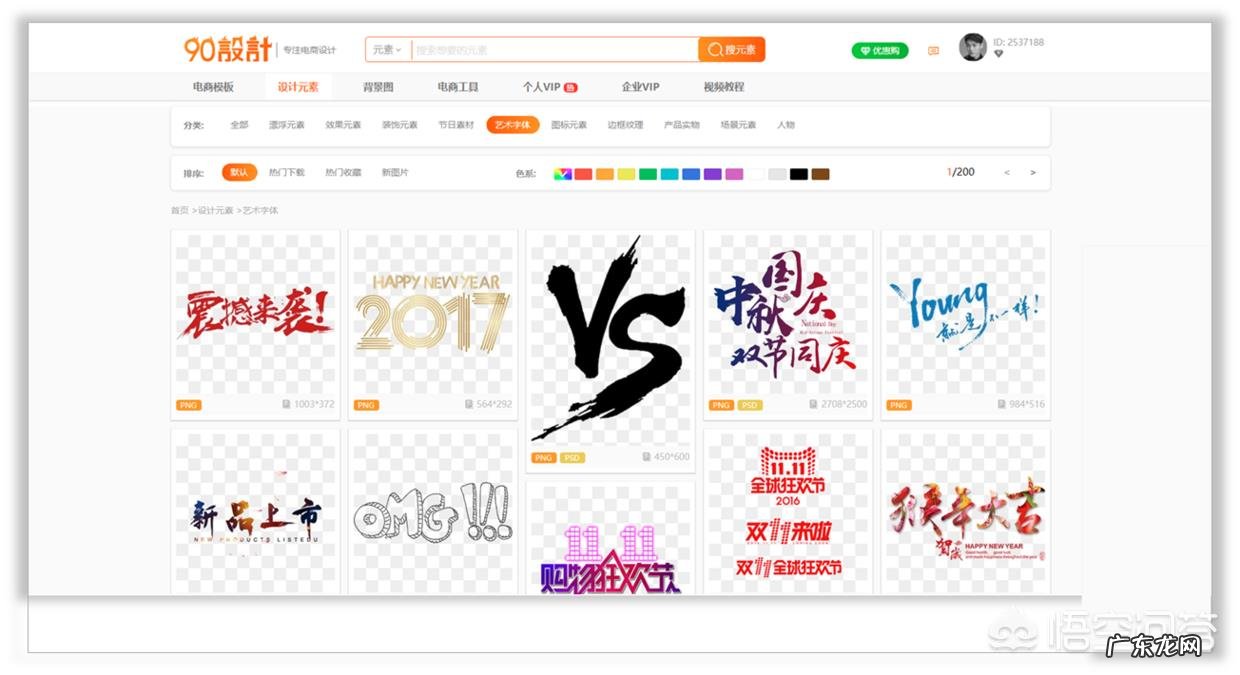Click the search input field
Viewport: 1240px width, 675px height.
click(554, 49)
